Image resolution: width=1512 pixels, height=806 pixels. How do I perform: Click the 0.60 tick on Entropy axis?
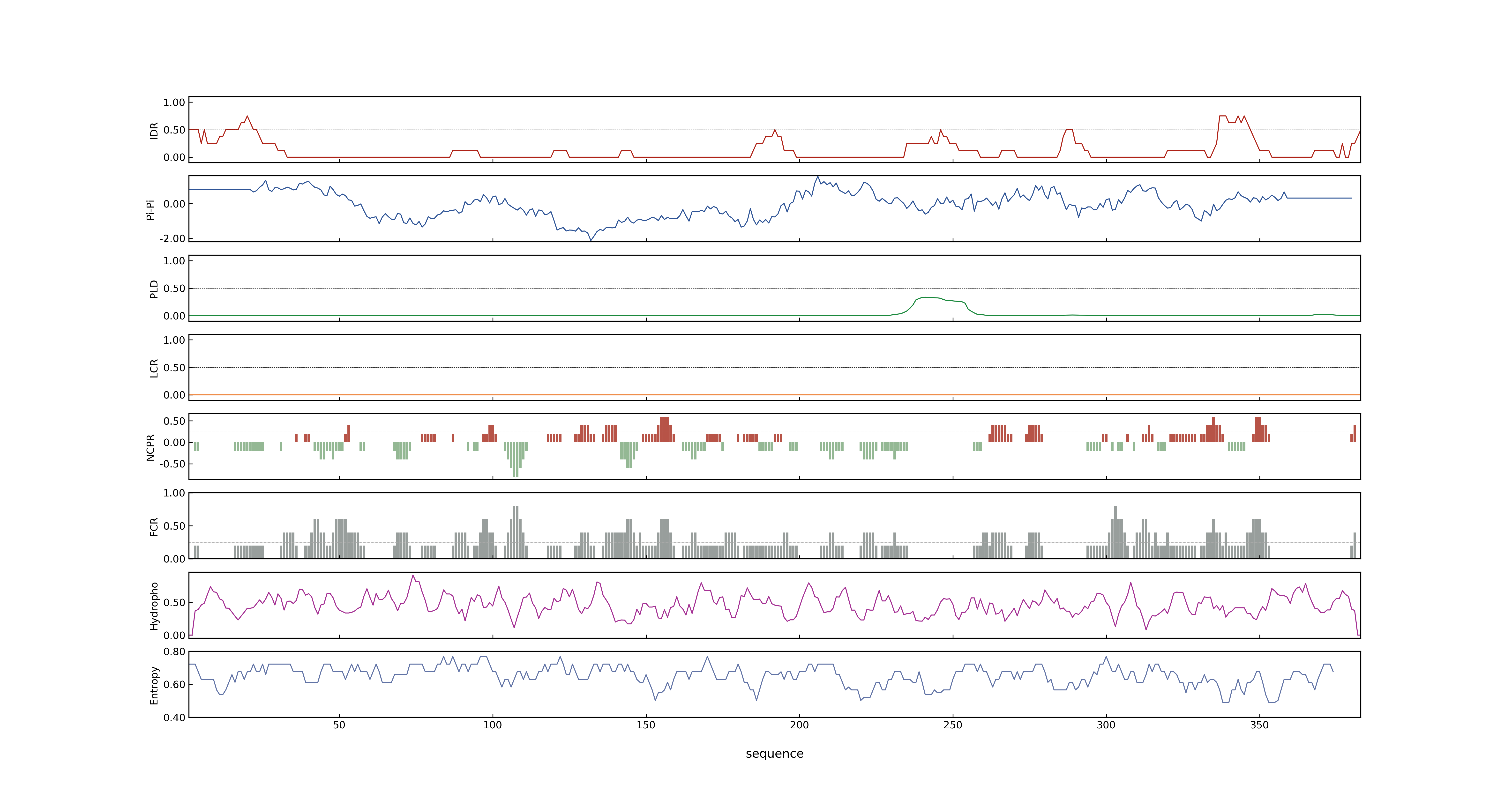point(174,685)
